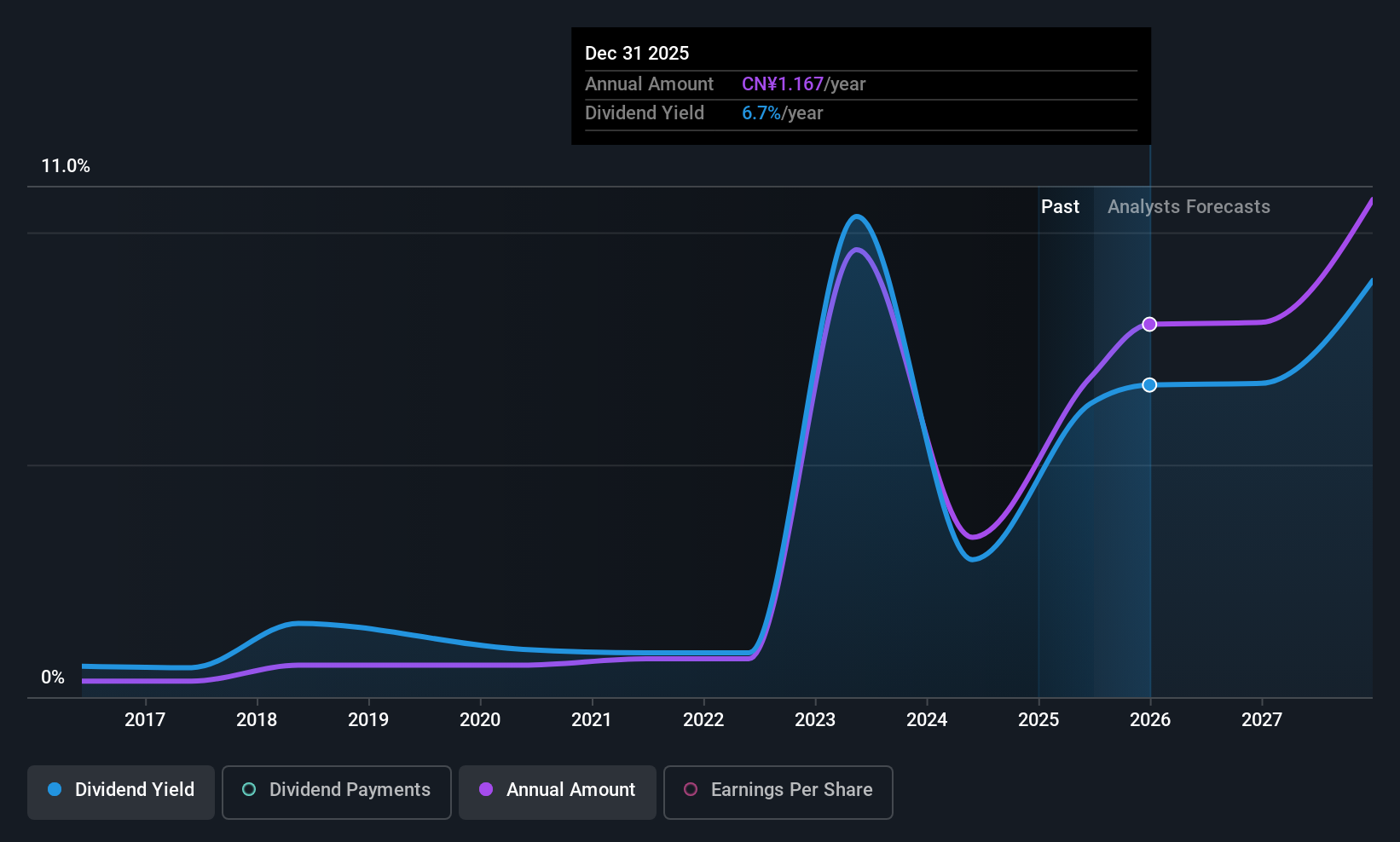Click the Dec 31 2025 tooltip header

point(637,53)
